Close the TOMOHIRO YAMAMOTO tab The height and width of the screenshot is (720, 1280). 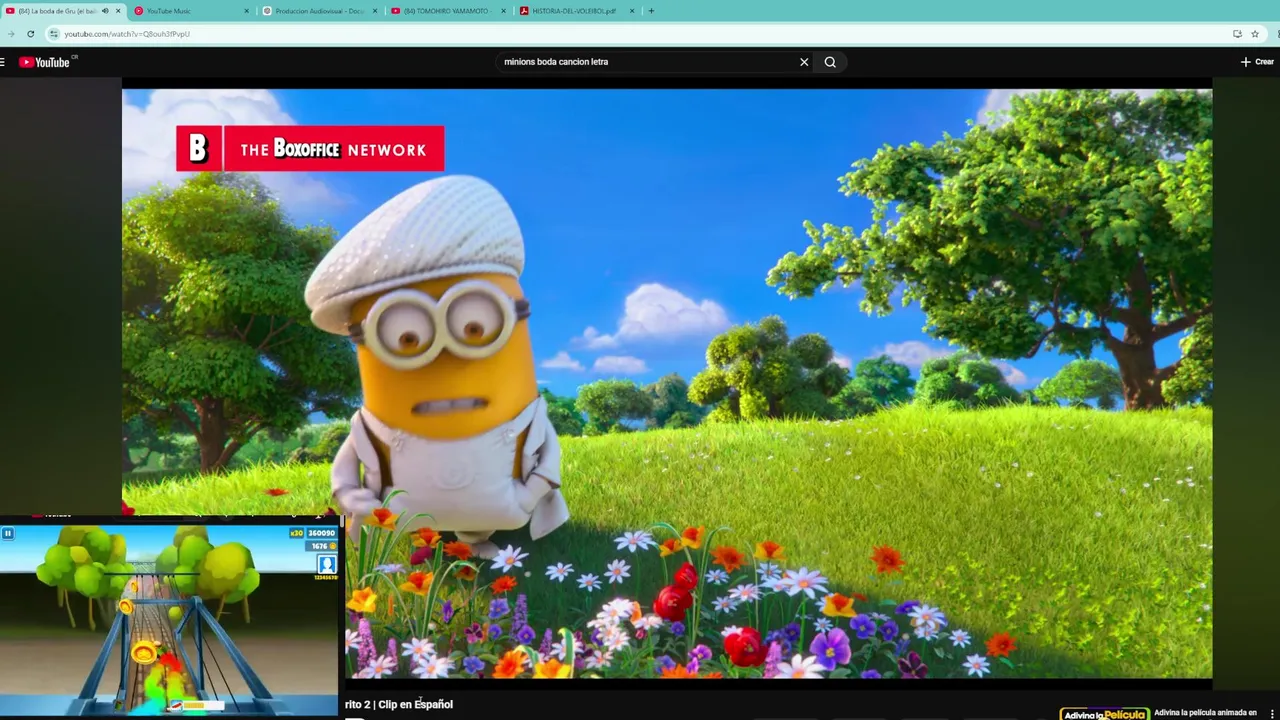pos(504,11)
